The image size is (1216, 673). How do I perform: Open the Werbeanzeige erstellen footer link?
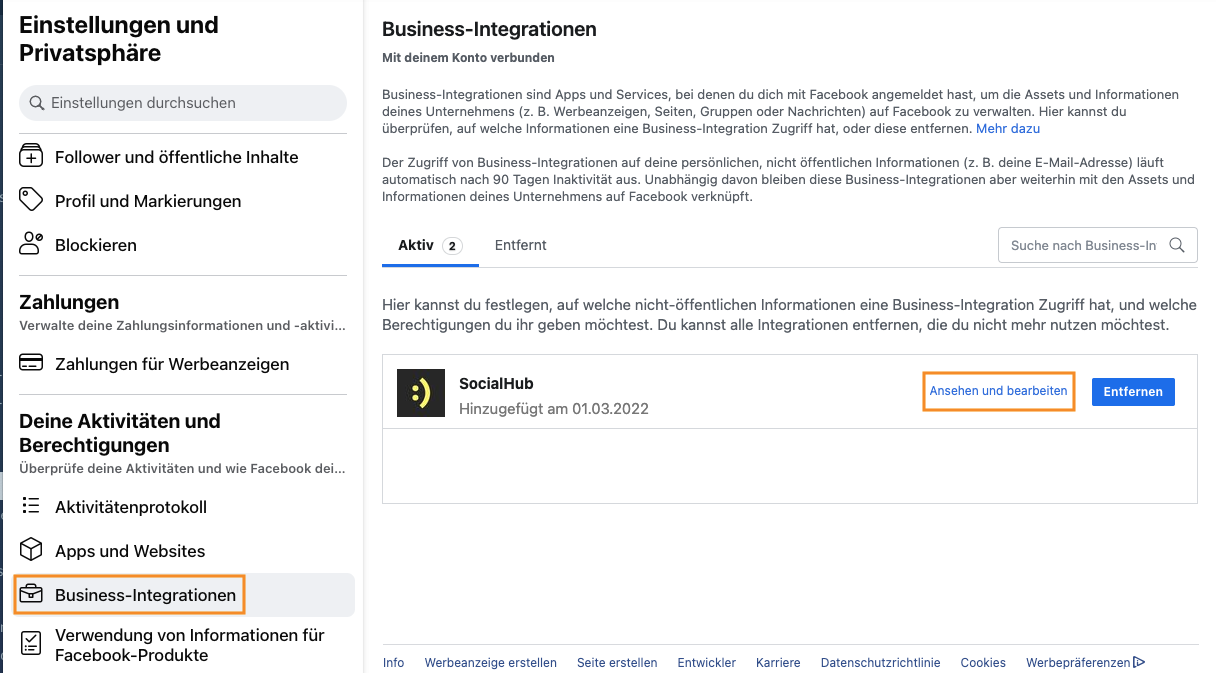[490, 662]
